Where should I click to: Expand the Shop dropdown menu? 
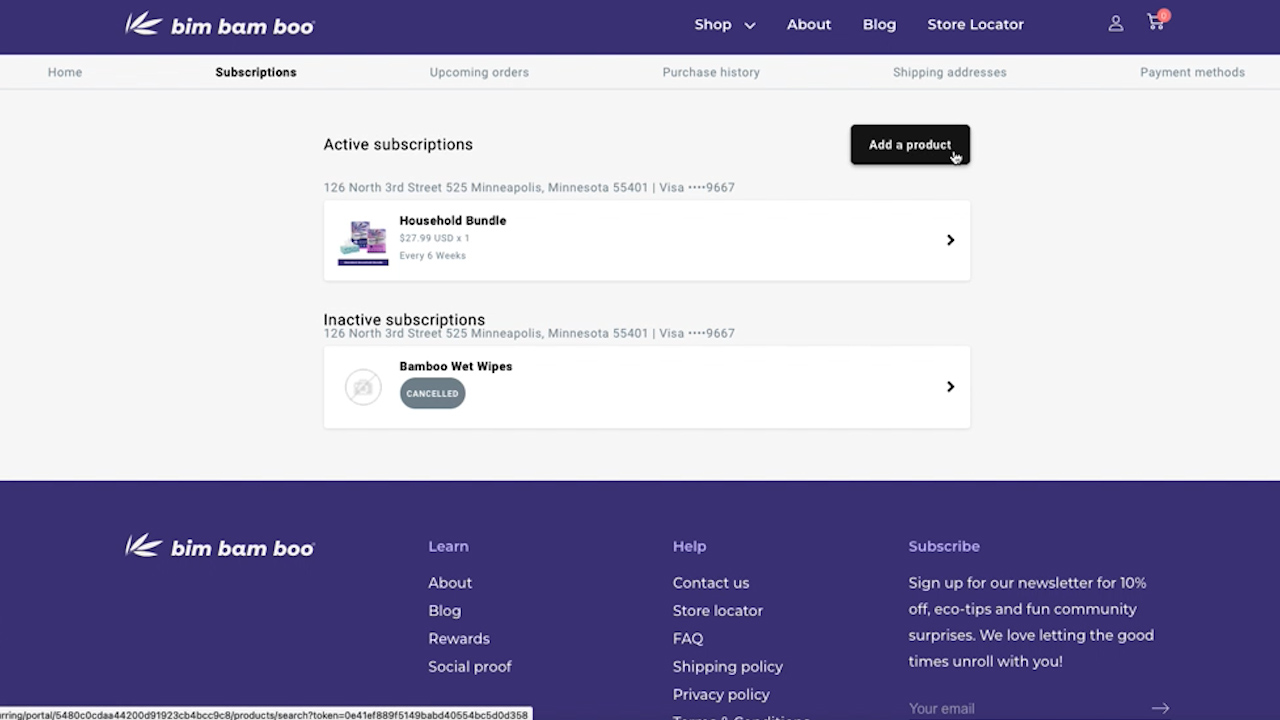[x=725, y=25]
